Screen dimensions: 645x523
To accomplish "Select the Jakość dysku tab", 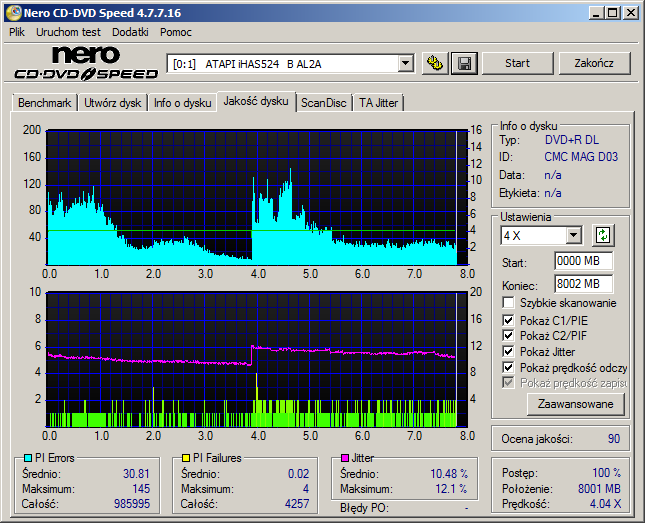I will 256,101.
